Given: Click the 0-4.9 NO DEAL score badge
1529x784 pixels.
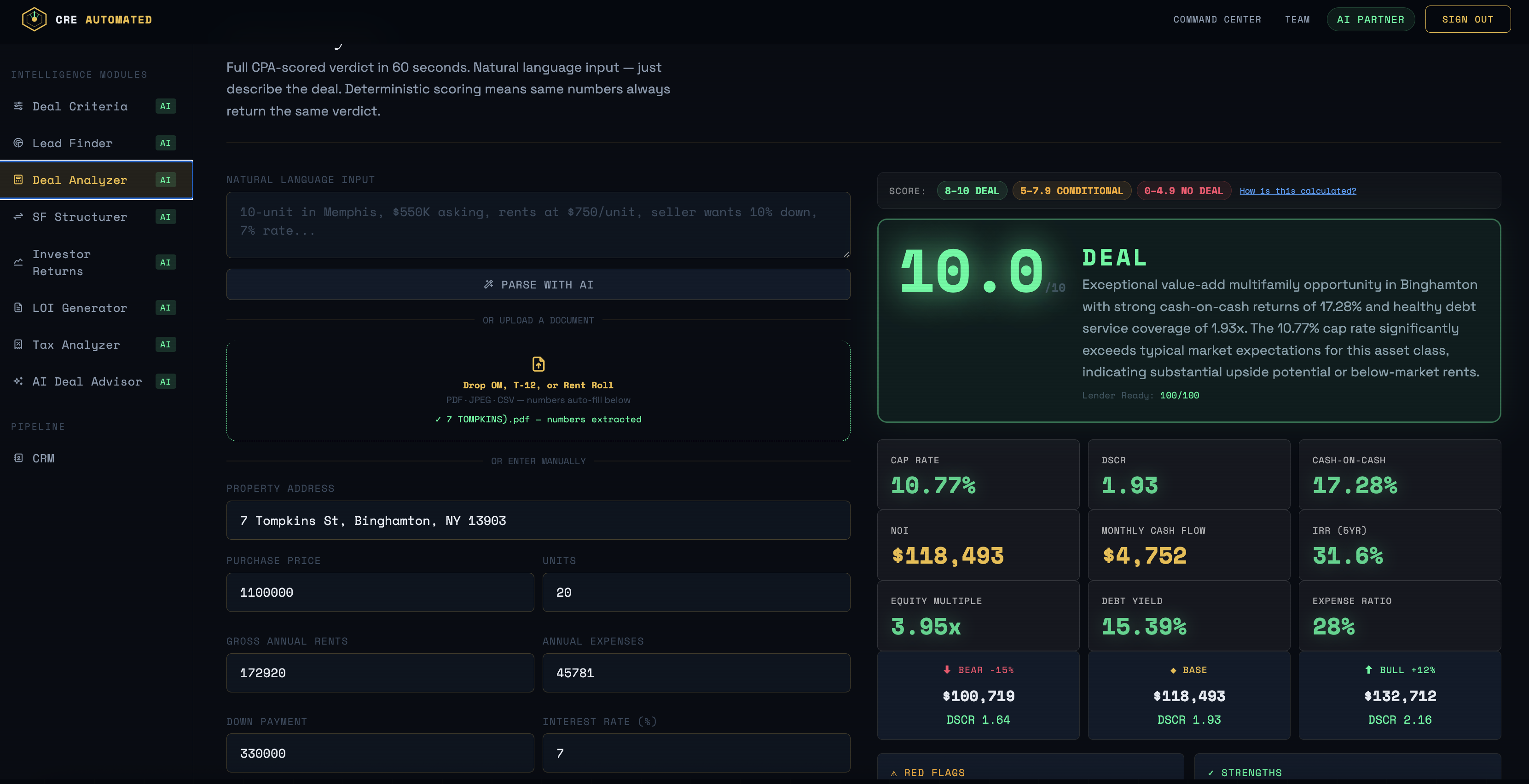Looking at the screenshot, I should click(x=1183, y=190).
